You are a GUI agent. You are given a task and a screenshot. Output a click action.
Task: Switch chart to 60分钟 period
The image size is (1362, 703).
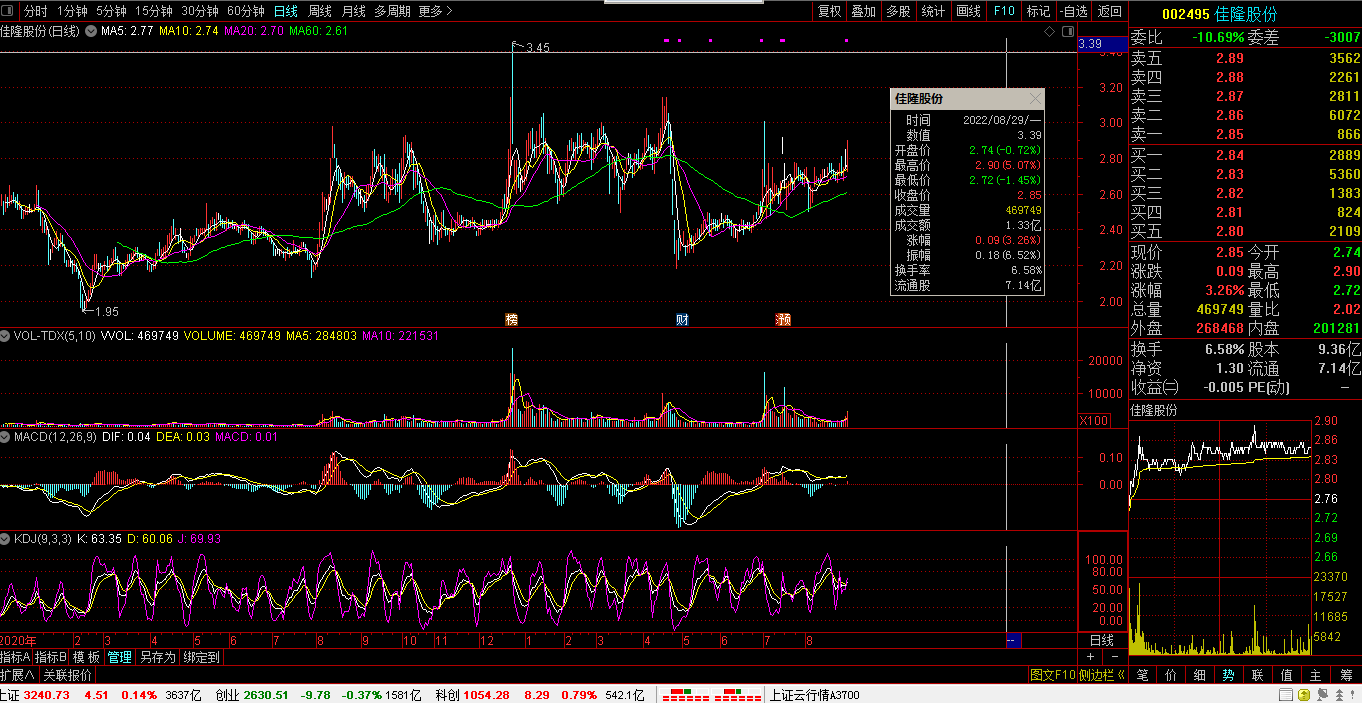tap(246, 11)
